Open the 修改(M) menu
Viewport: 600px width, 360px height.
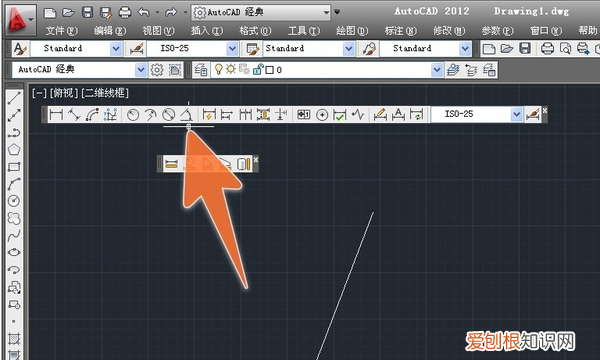coord(449,31)
